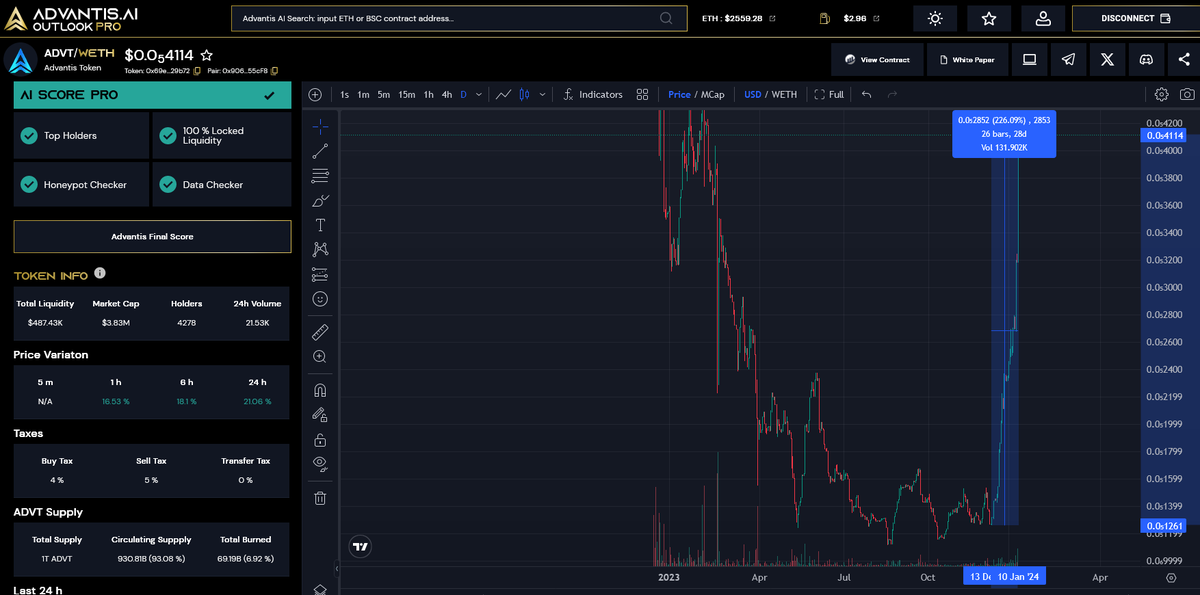Open the ETH price external link
The image size is (1200, 595).
pyautogui.click(x=772, y=18)
